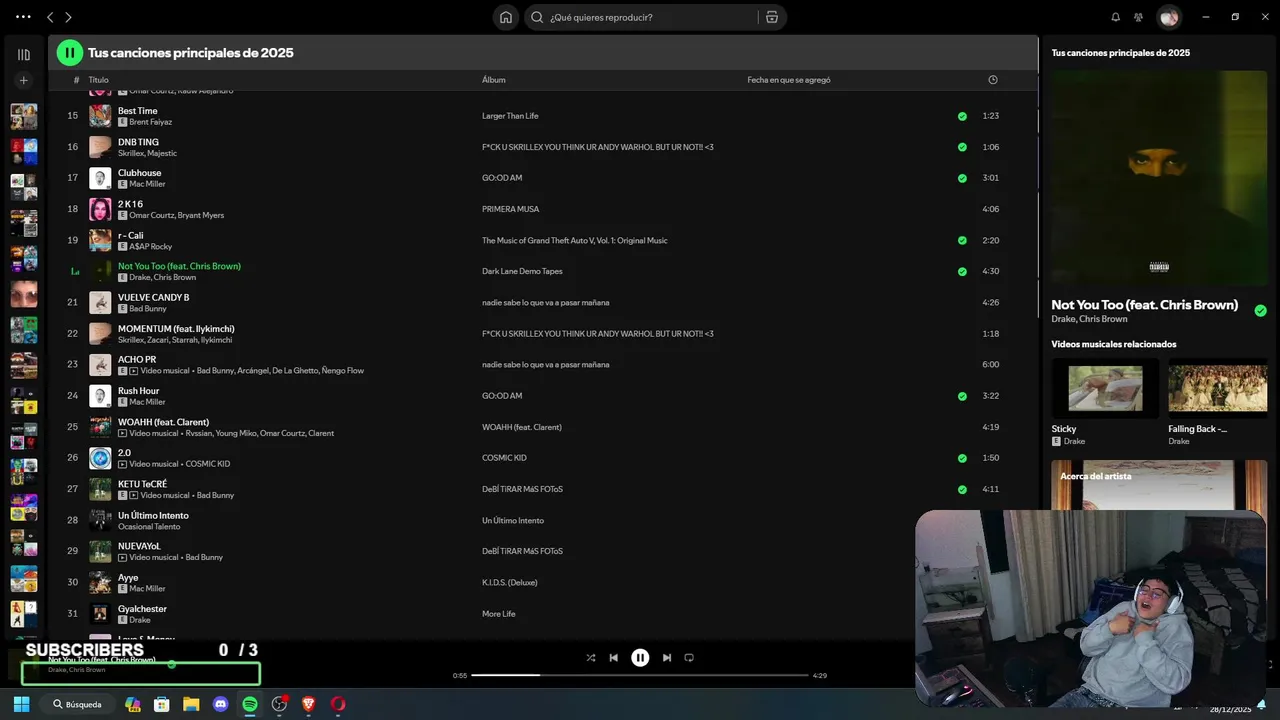Skip to previous track

[613, 658]
